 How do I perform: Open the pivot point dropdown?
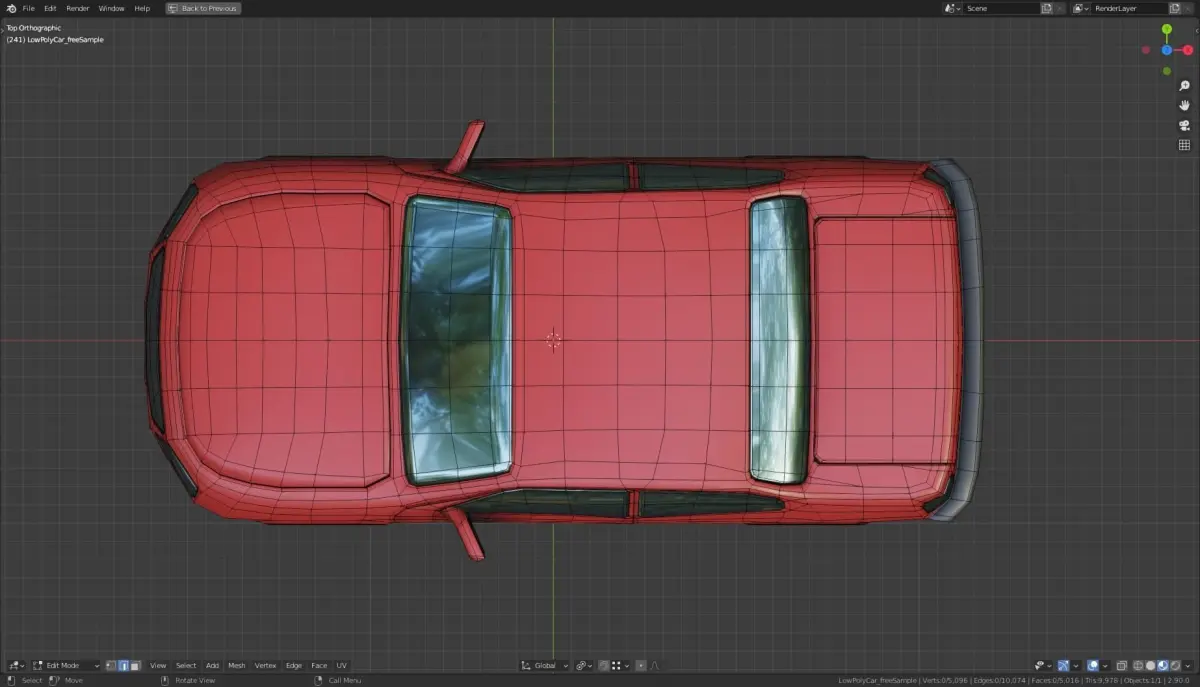pyautogui.click(x=584, y=665)
